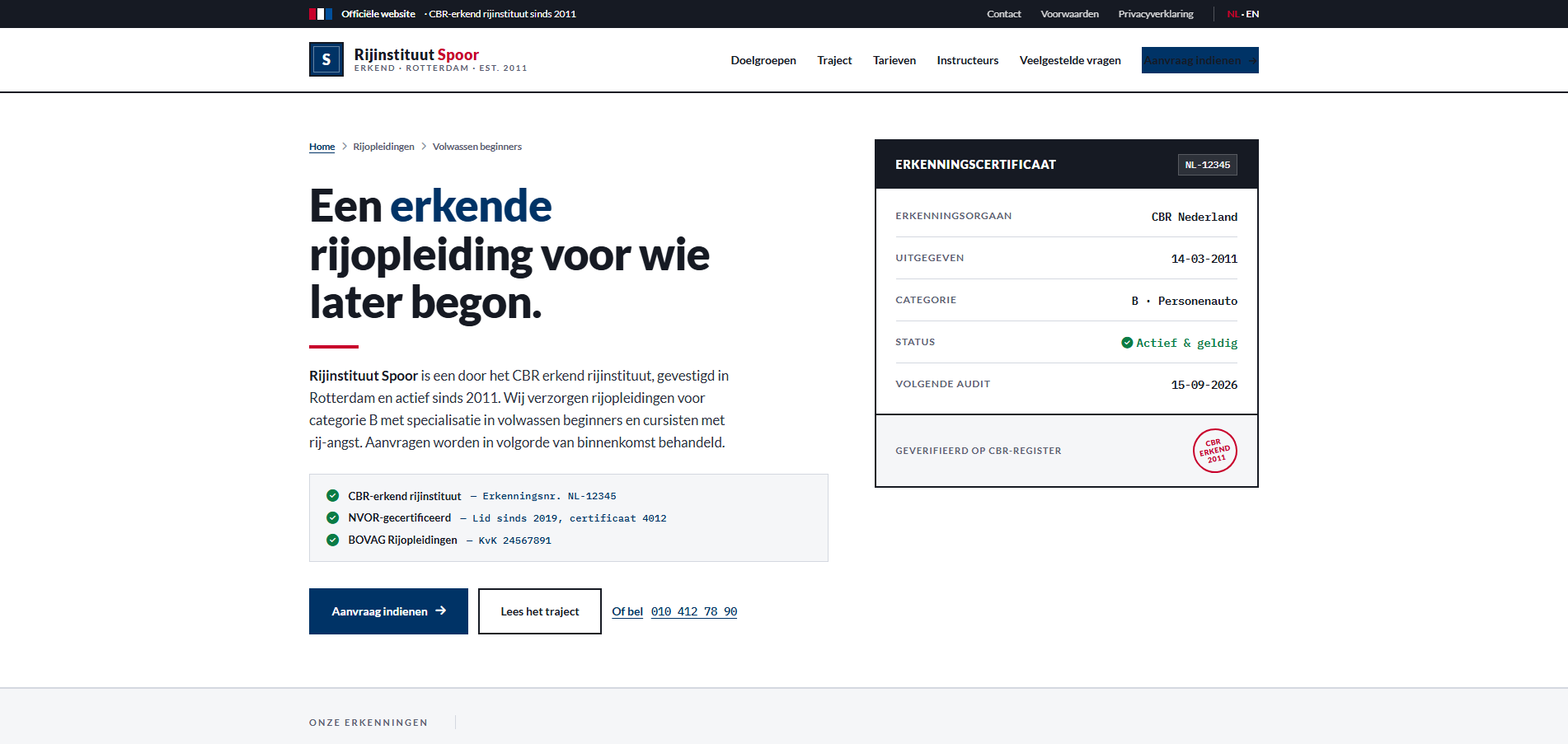Open the Privacyverklaring link
The width and height of the screenshot is (1568, 744).
pyautogui.click(x=1155, y=14)
